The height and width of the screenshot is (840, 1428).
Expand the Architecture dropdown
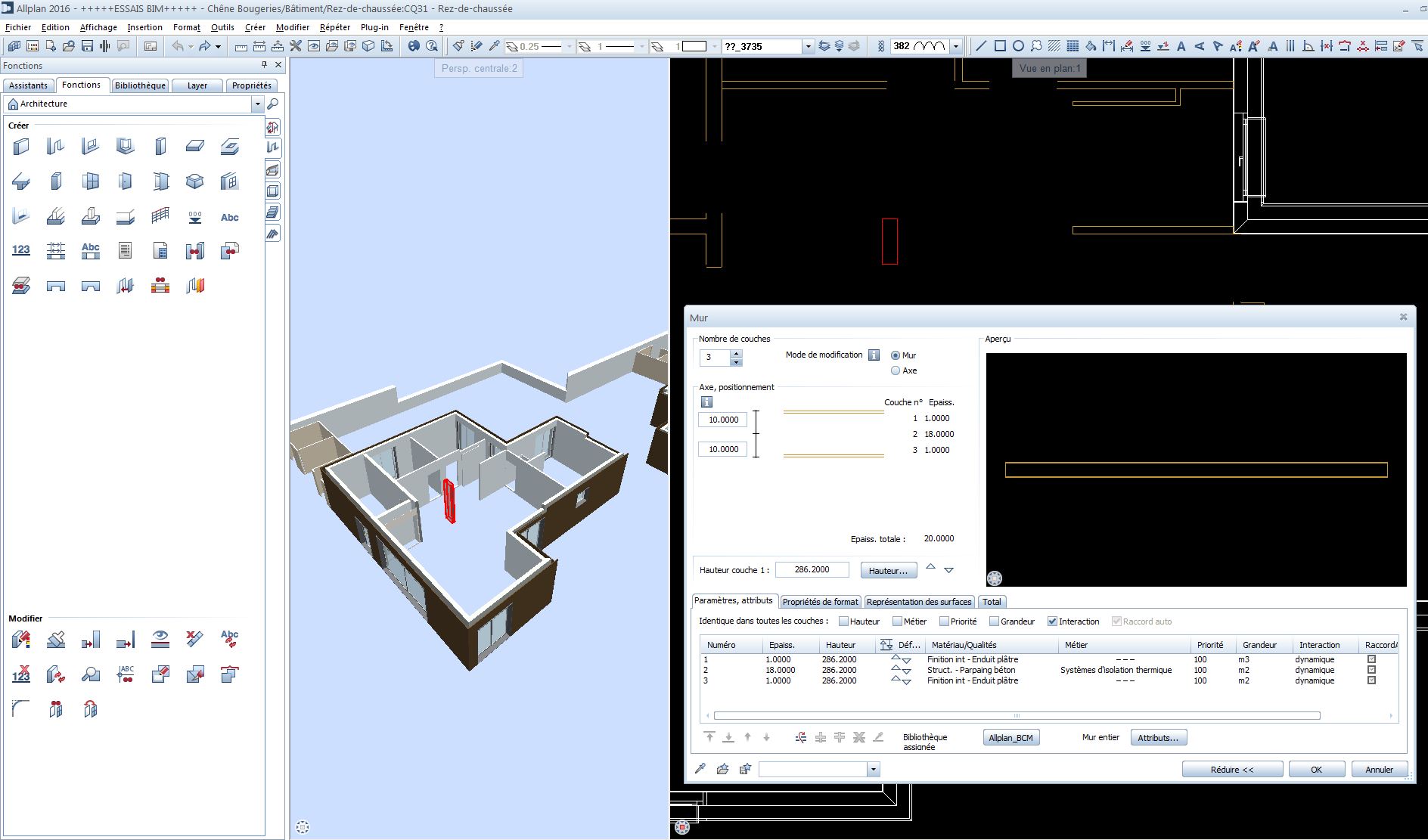pyautogui.click(x=257, y=104)
